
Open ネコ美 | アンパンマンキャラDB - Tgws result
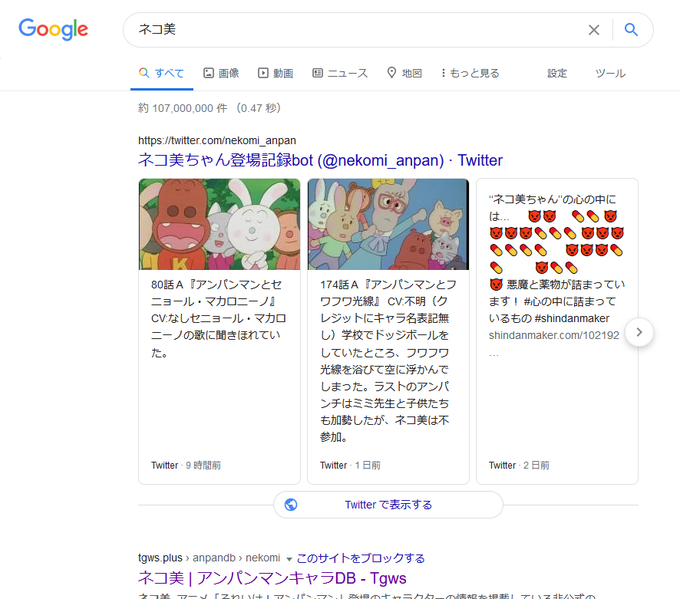point(272,578)
